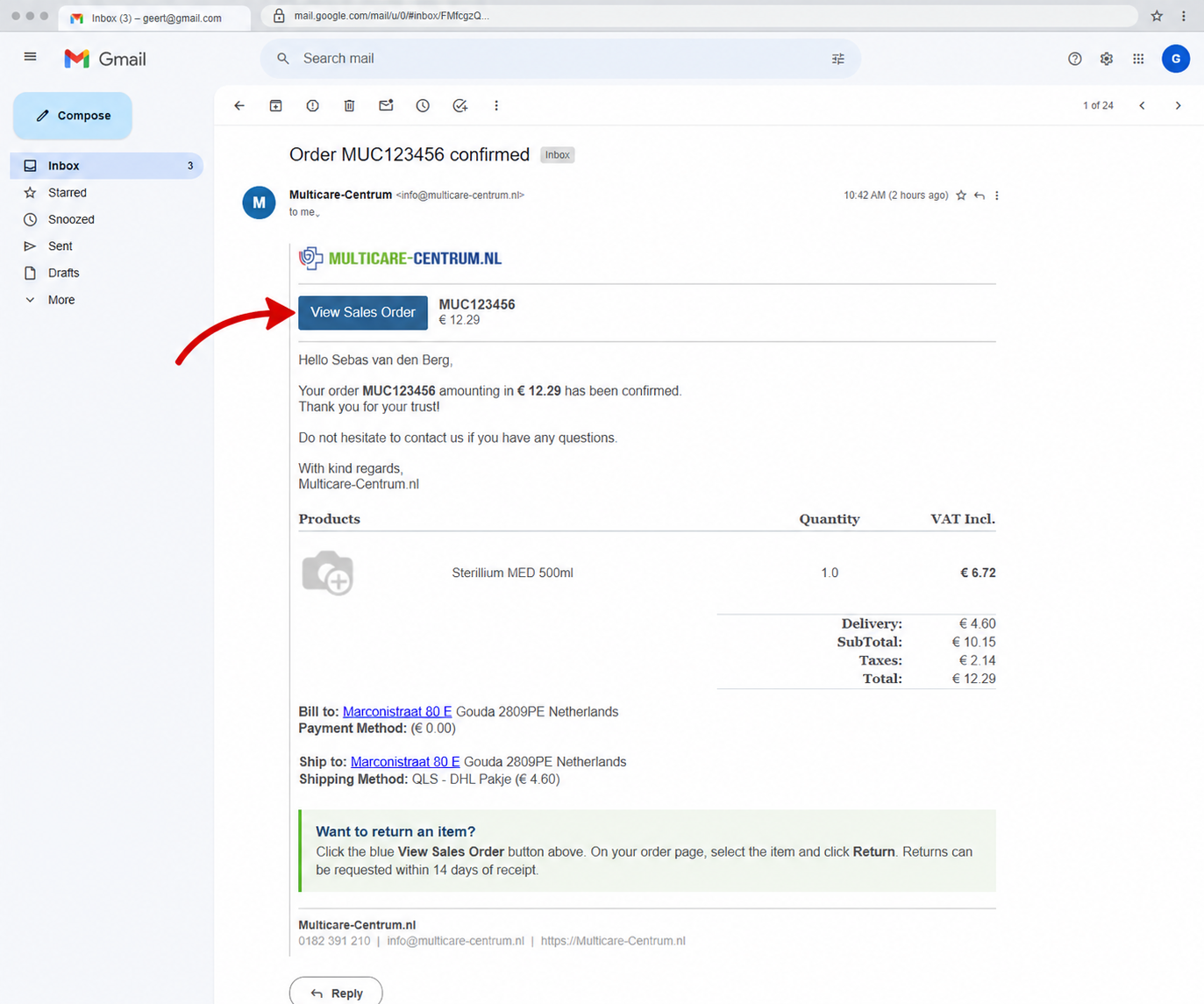
Task: Go to the older email arrow
Action: tap(1178, 105)
